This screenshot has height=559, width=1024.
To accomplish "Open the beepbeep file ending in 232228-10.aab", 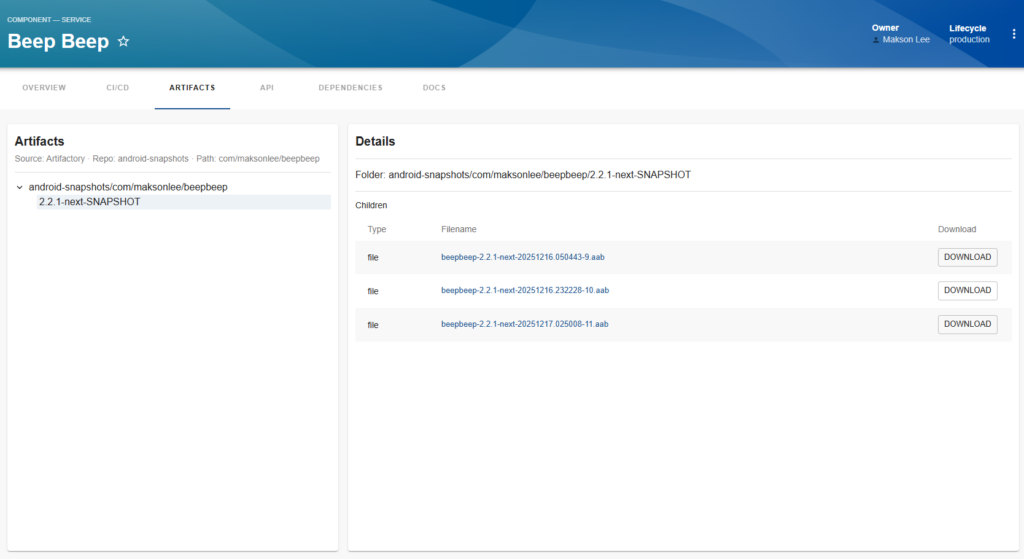I will [524, 290].
